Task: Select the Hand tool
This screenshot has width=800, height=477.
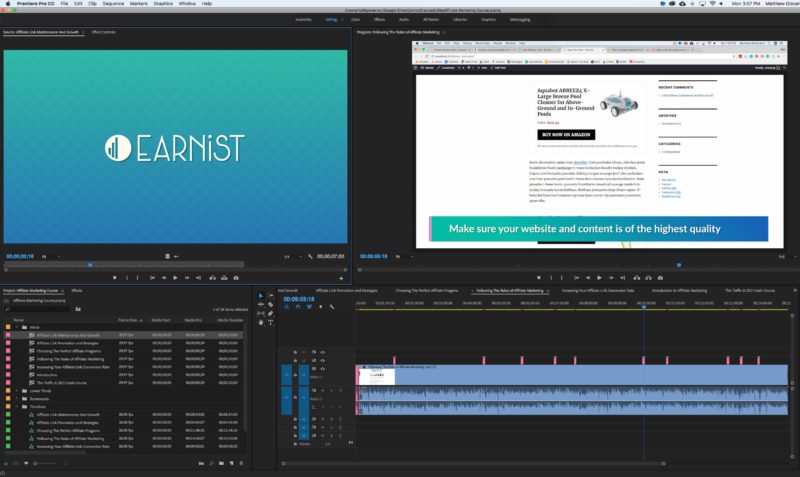Action: click(261, 322)
